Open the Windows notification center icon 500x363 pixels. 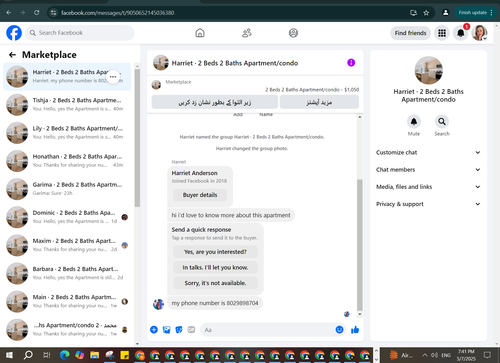pyautogui.click(x=487, y=355)
